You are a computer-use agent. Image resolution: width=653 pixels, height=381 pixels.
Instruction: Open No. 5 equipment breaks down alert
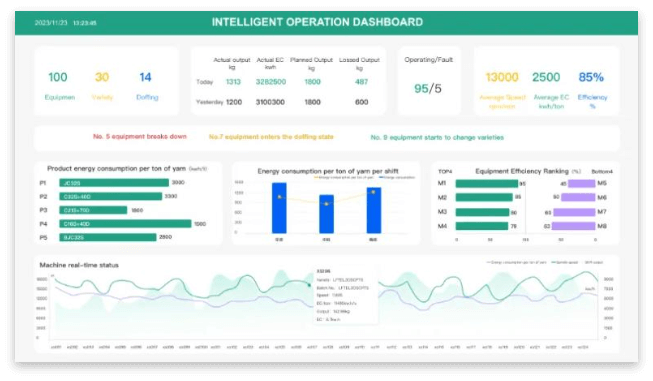click(x=140, y=137)
